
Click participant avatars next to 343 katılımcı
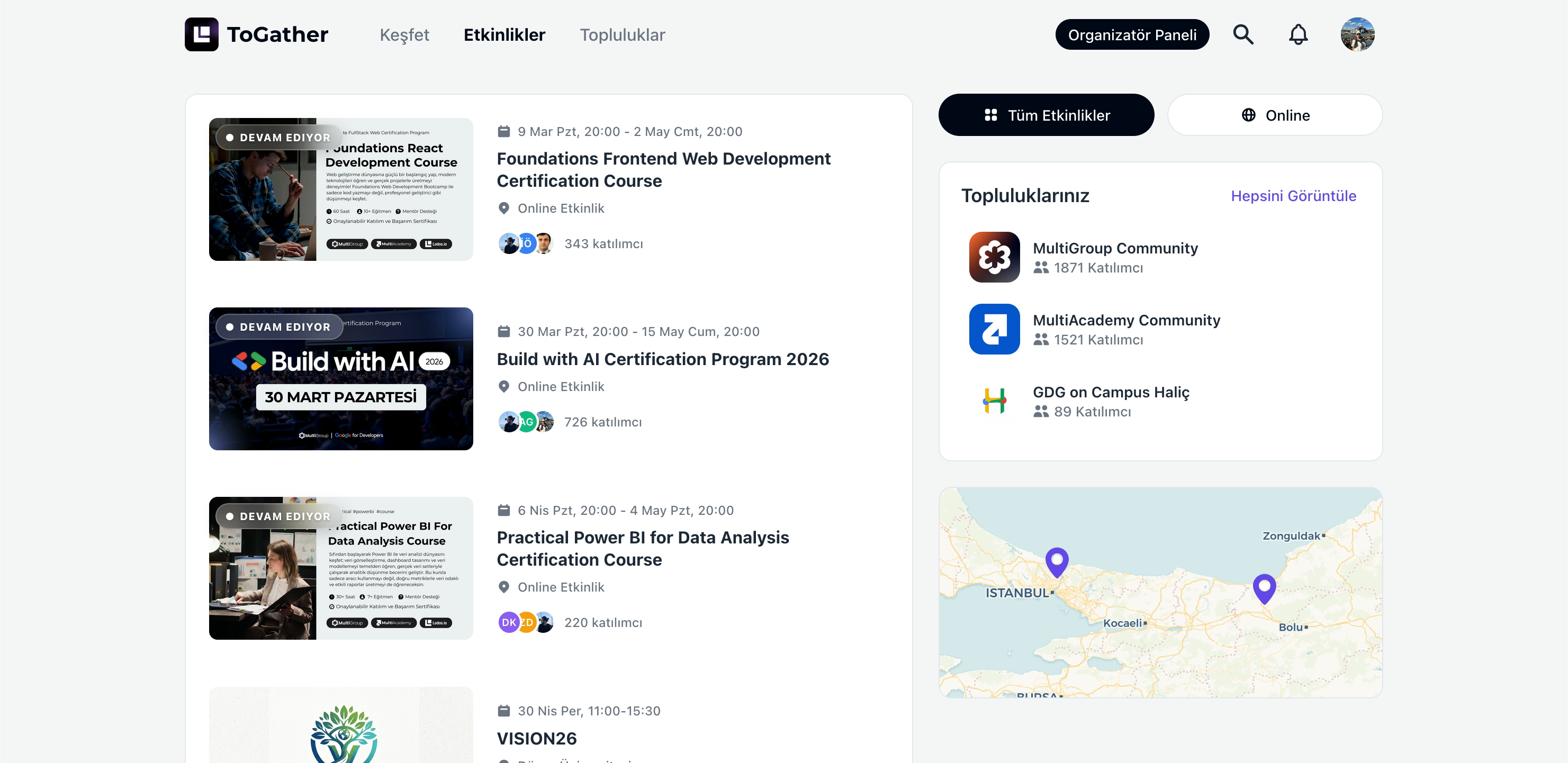526,243
